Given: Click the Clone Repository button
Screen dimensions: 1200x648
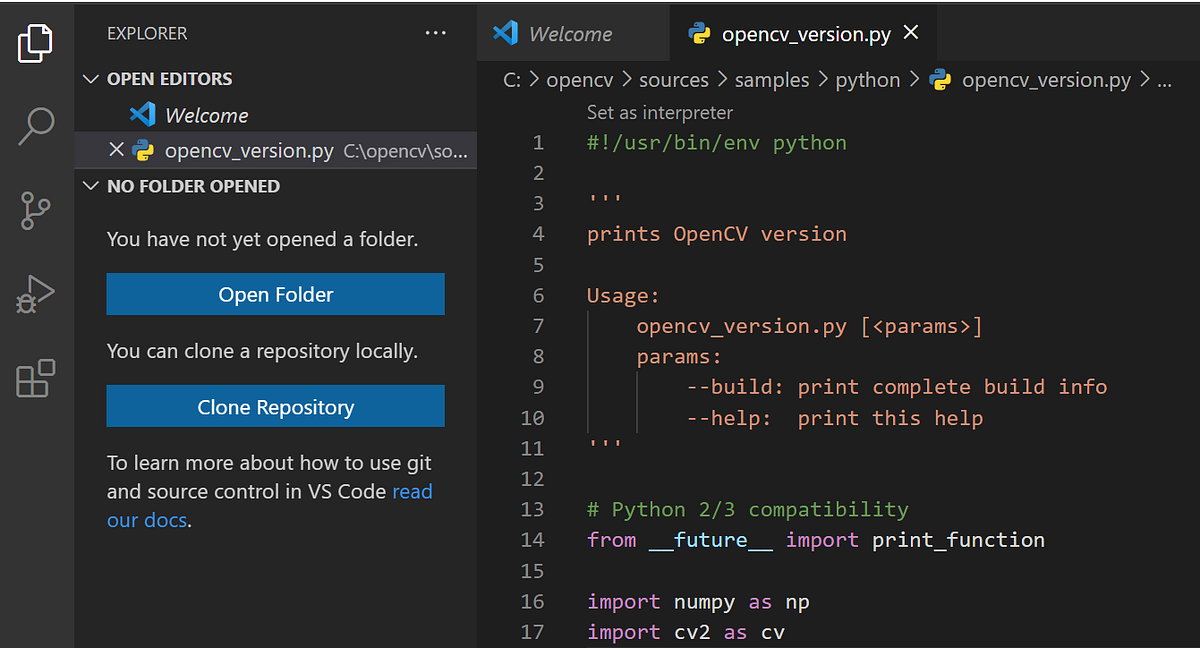Looking at the screenshot, I should pos(275,406).
